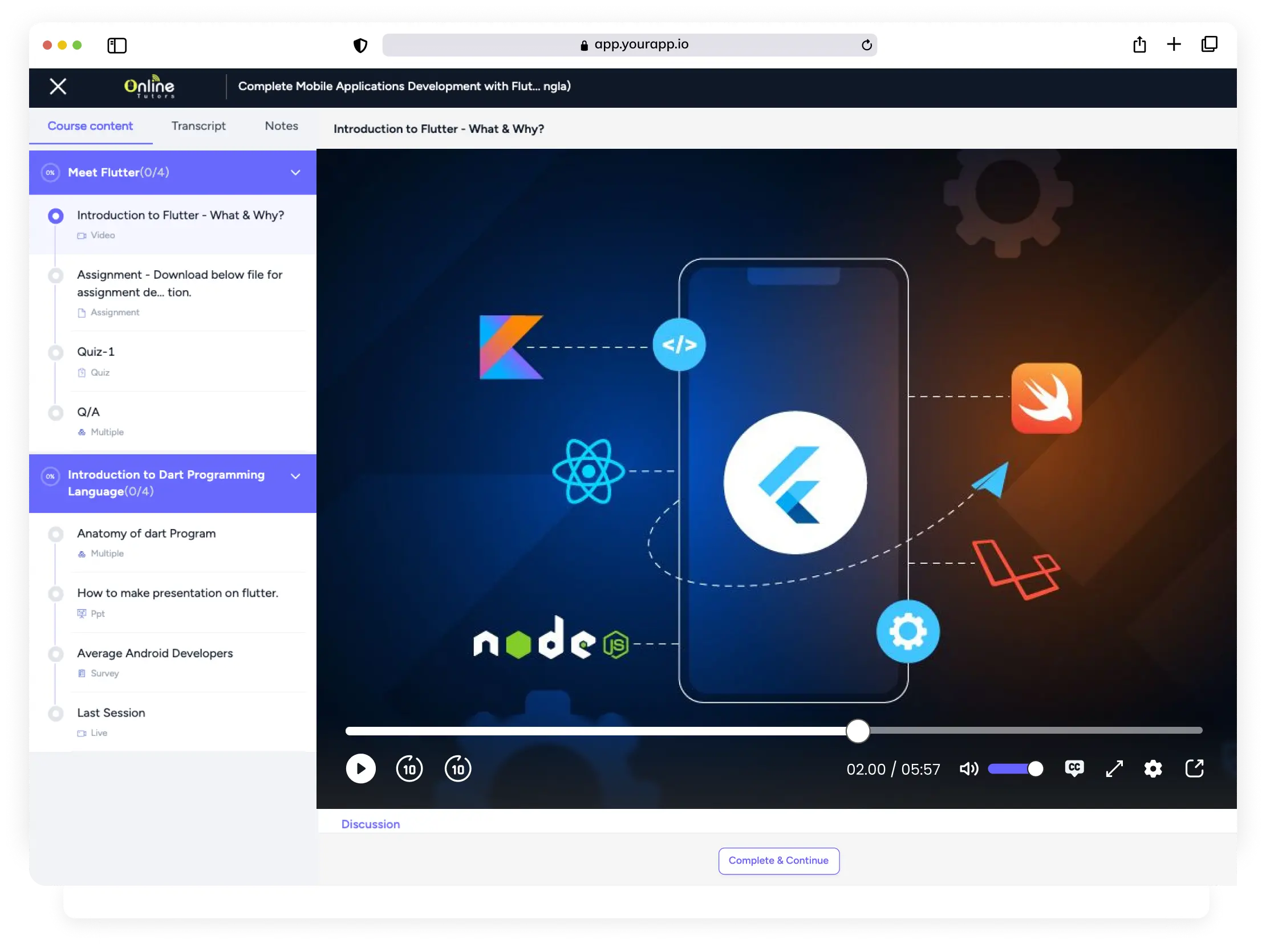Select the Last Session status circle
This screenshot has height=952, width=1266.
pos(55,713)
